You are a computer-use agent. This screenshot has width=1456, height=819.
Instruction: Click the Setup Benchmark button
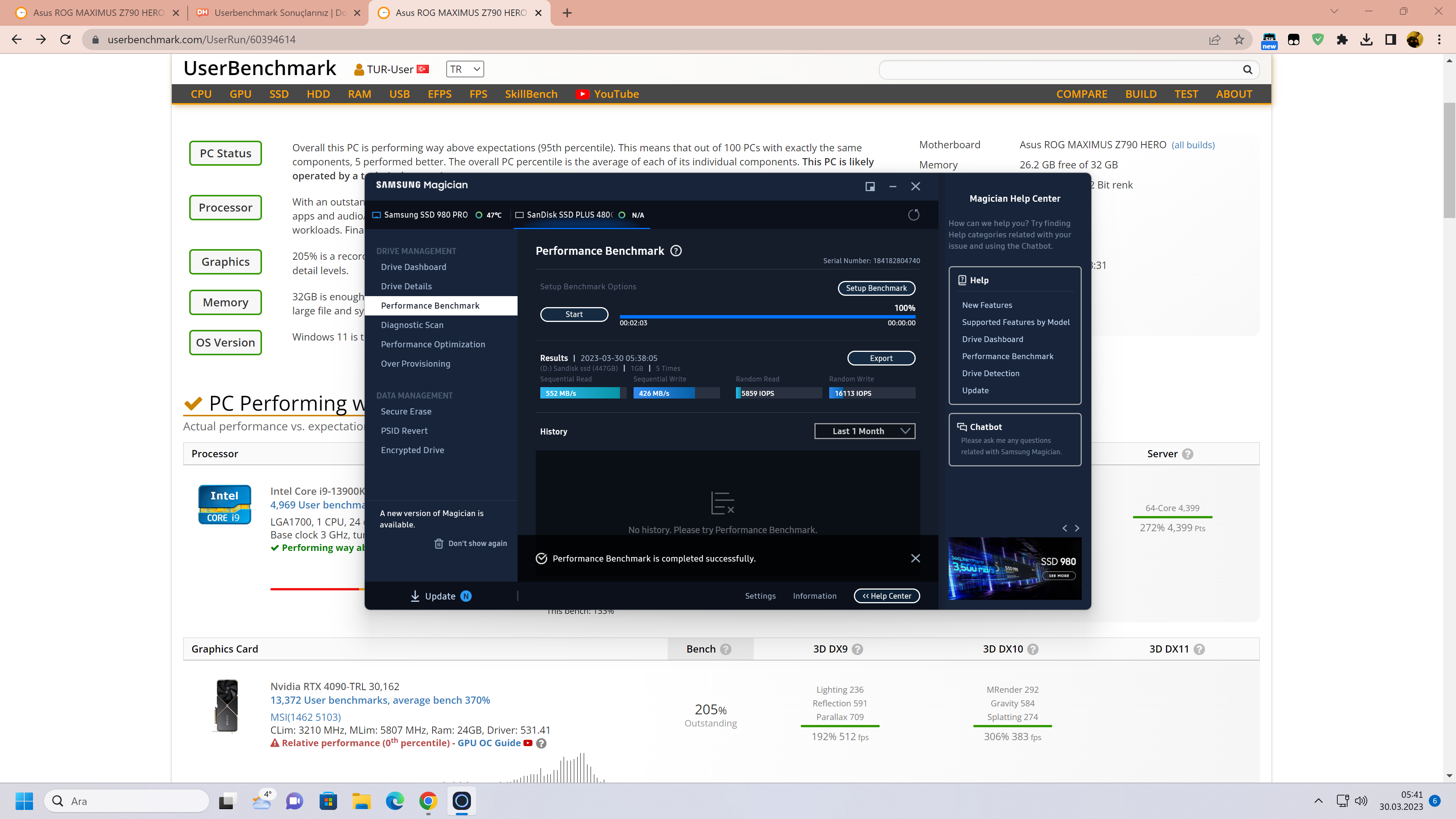[x=876, y=288]
